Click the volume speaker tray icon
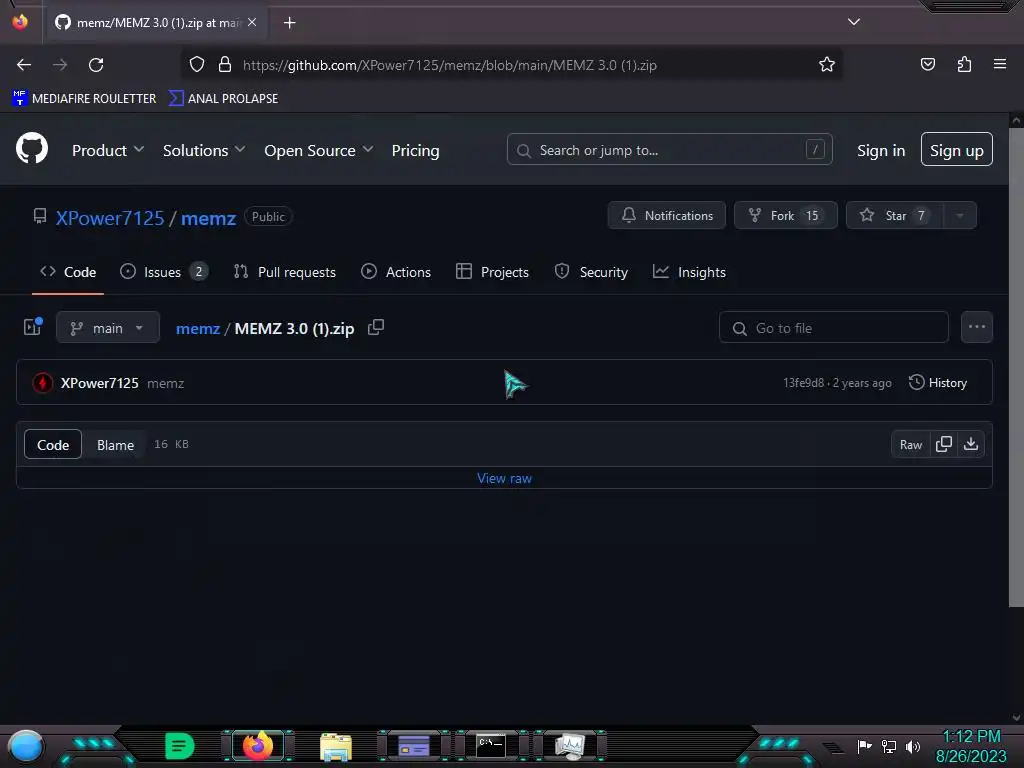This screenshot has height=768, width=1024. tap(913, 746)
